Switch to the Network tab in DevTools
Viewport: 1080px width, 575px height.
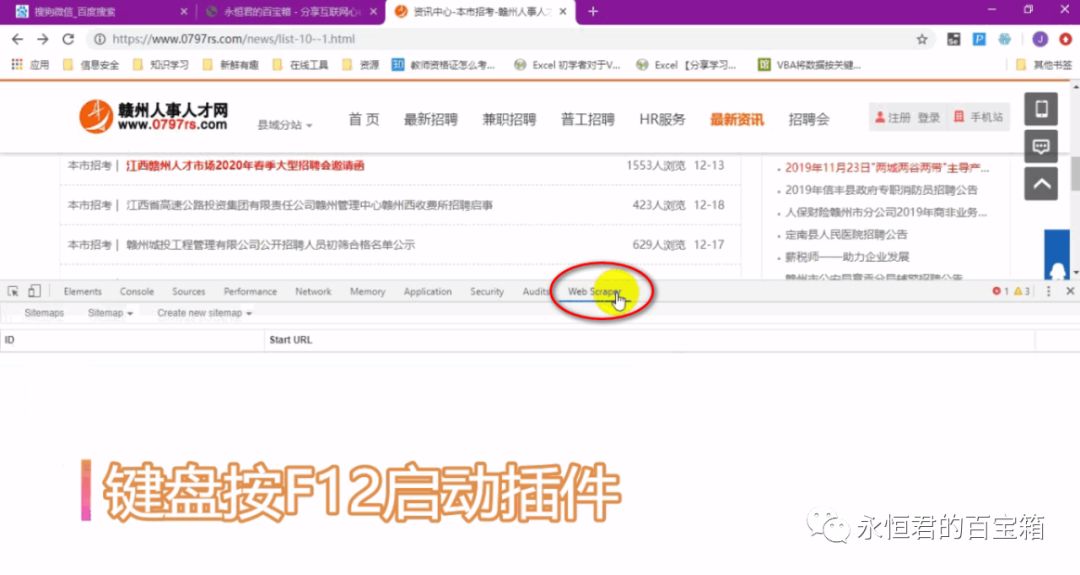point(313,291)
